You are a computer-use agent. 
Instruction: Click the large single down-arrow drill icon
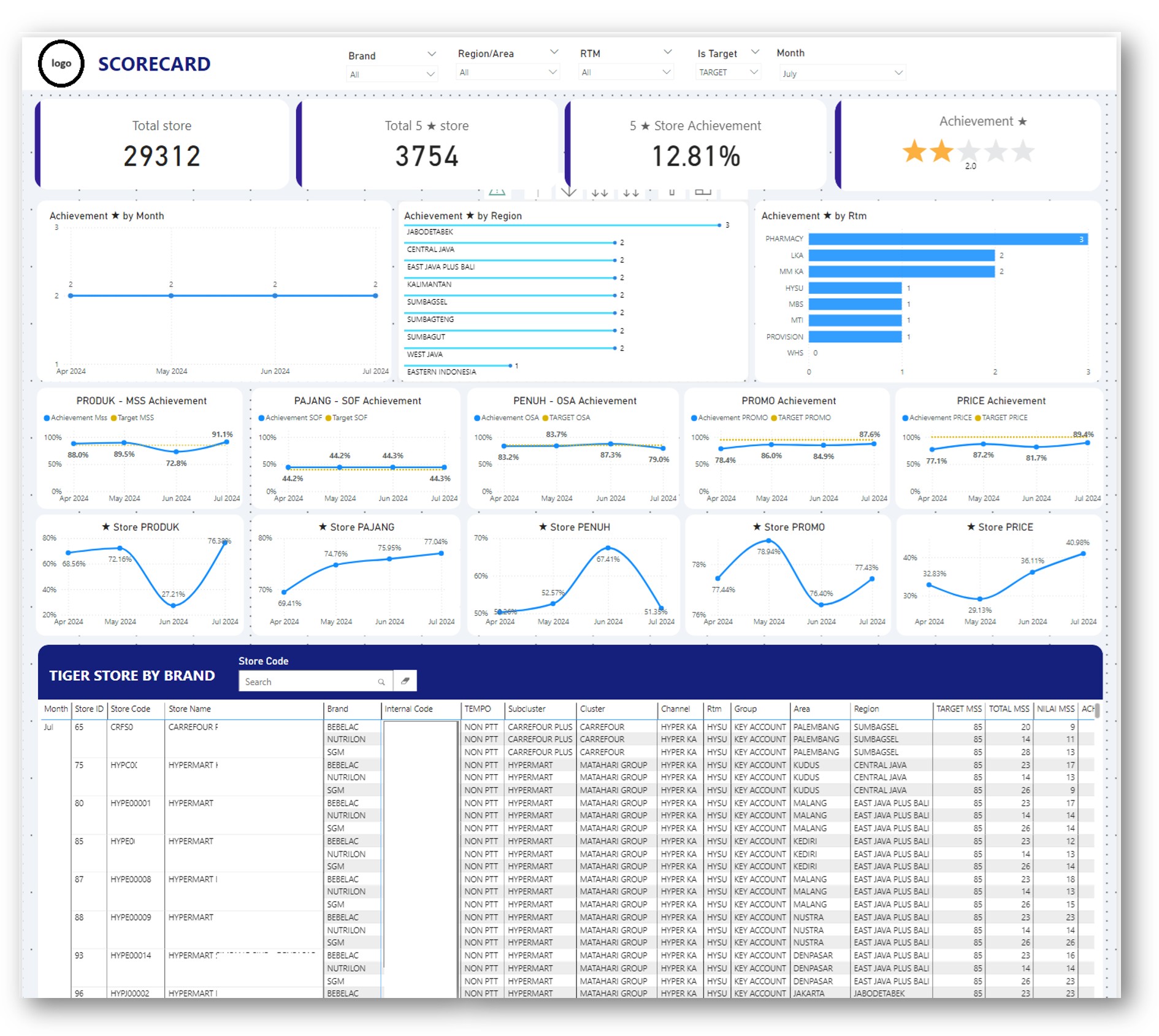click(568, 191)
